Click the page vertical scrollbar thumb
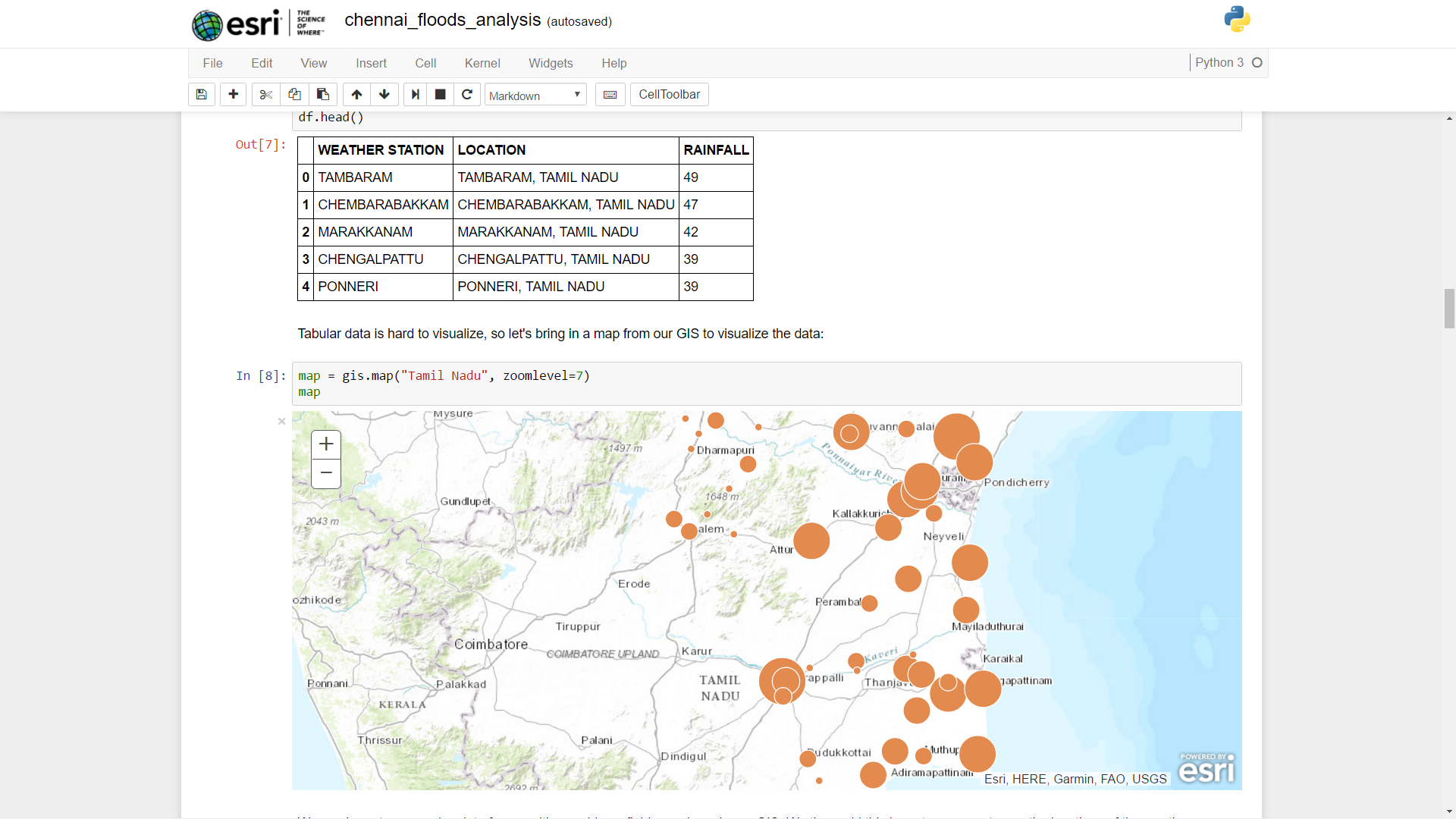The image size is (1456, 819). coord(1449,309)
